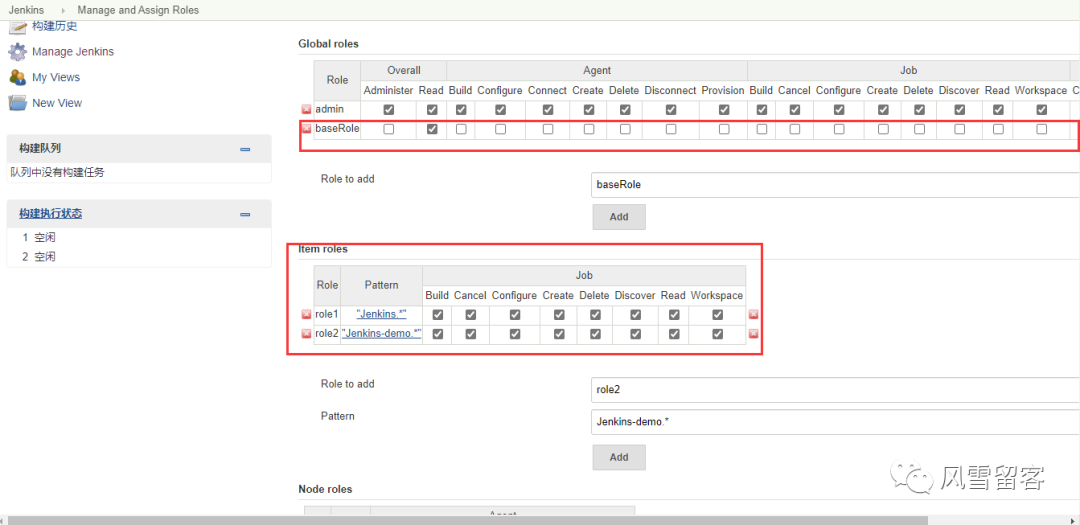Click the role2 role name cell
The width and height of the screenshot is (1080, 525).
327,333
